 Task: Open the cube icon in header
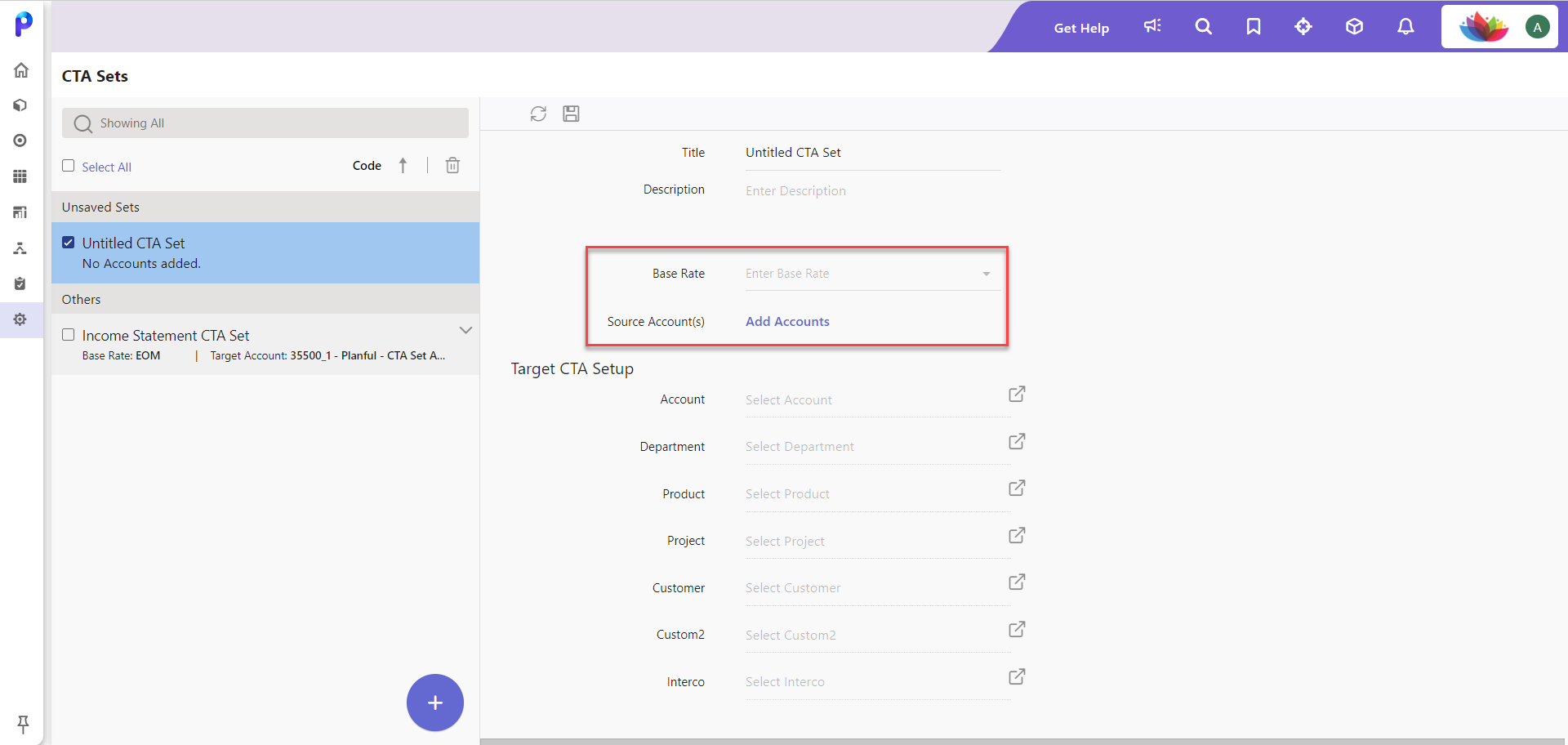pyautogui.click(x=1354, y=26)
